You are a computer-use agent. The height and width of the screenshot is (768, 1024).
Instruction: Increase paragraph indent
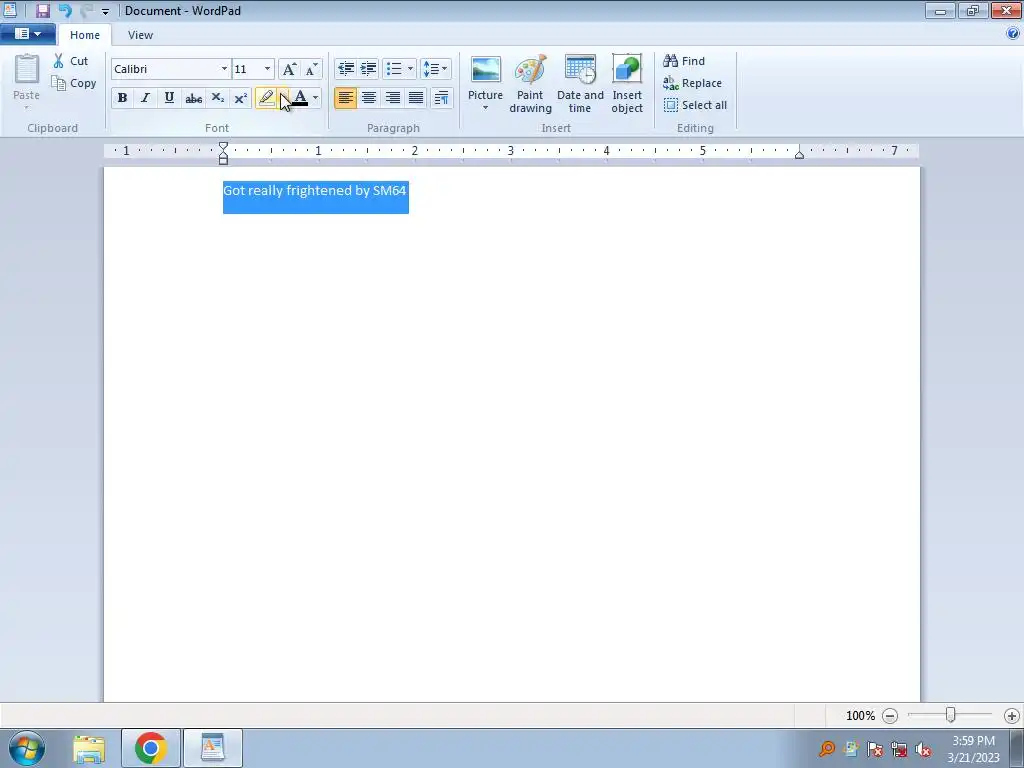368,69
